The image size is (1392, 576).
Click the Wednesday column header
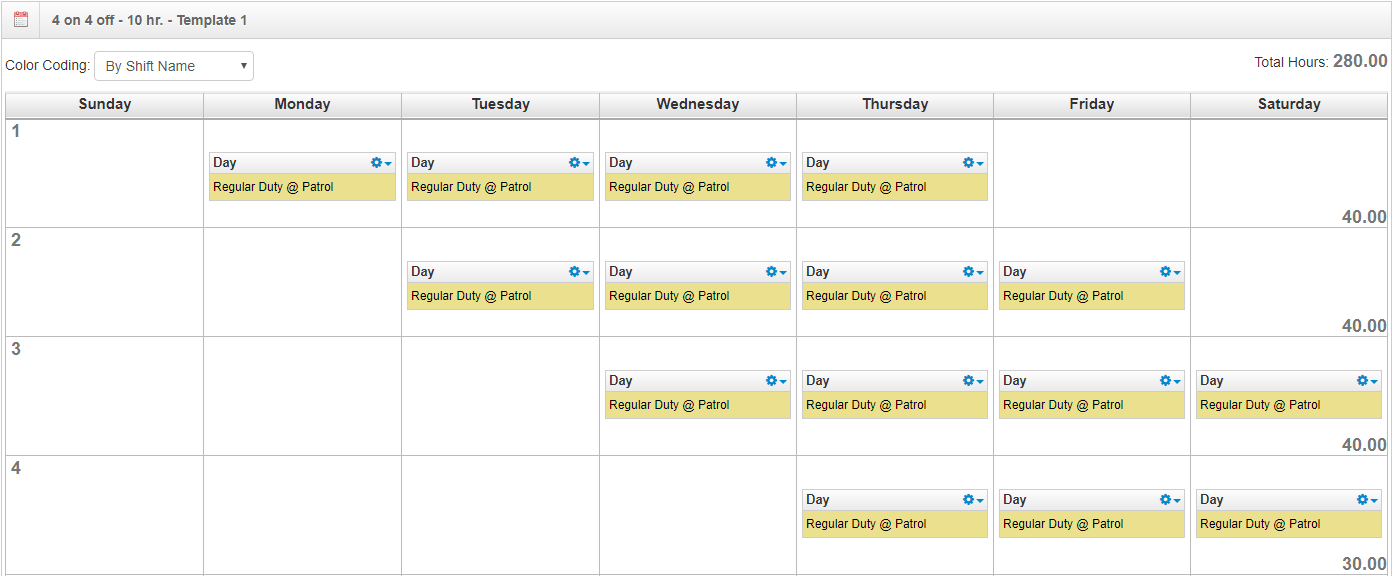(x=697, y=104)
